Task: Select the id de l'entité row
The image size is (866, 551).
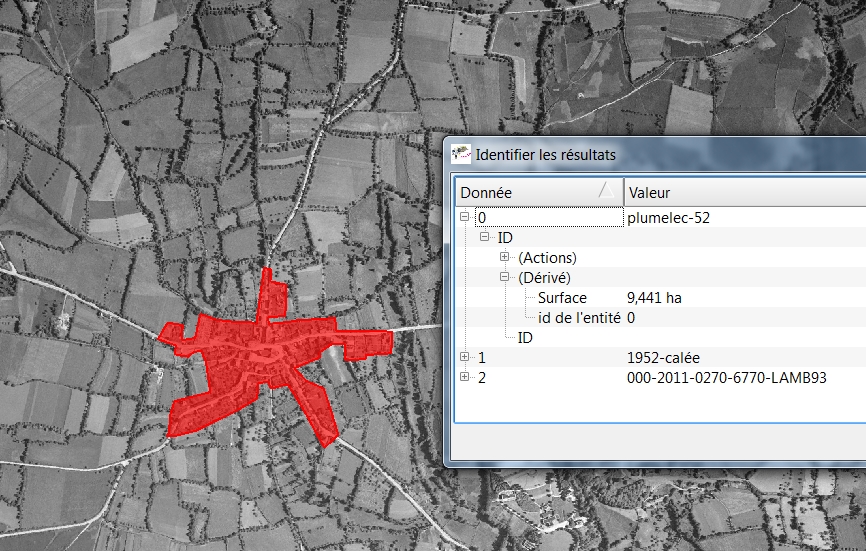Action: tap(579, 318)
